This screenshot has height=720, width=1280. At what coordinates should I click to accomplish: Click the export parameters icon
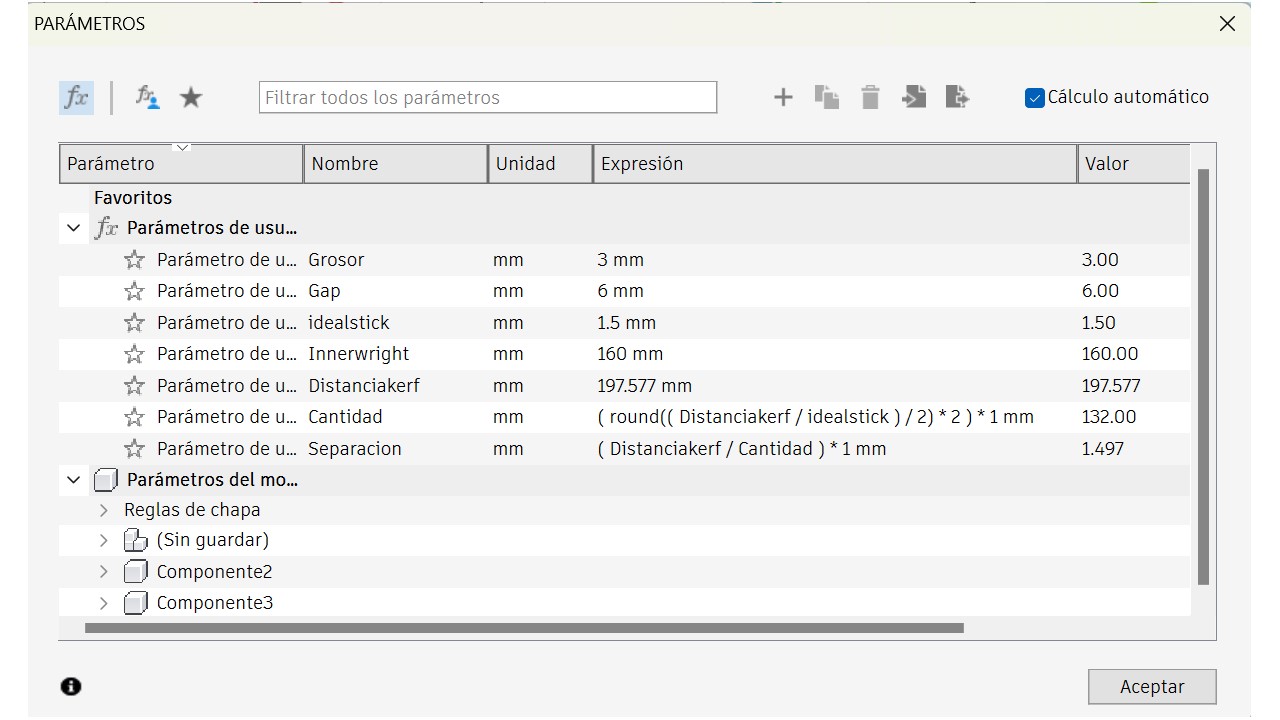957,97
